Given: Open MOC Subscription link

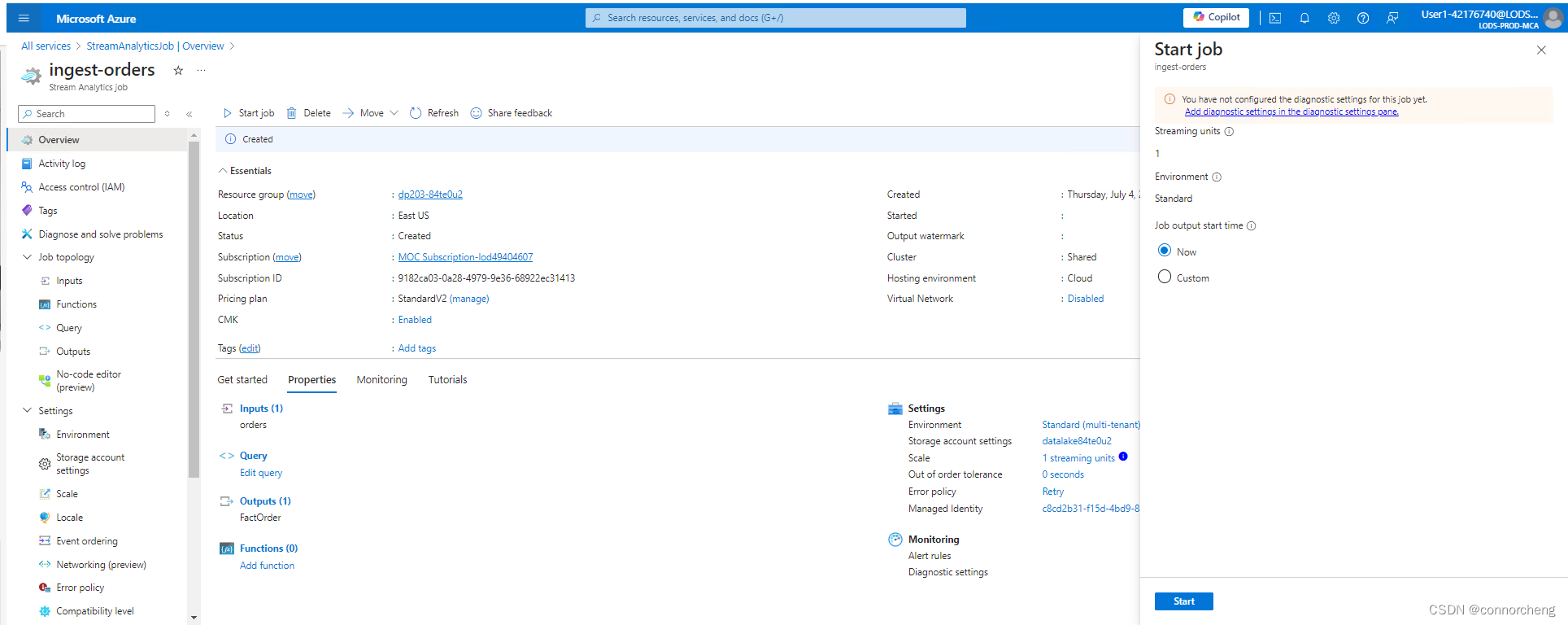Looking at the screenshot, I should click(465, 257).
